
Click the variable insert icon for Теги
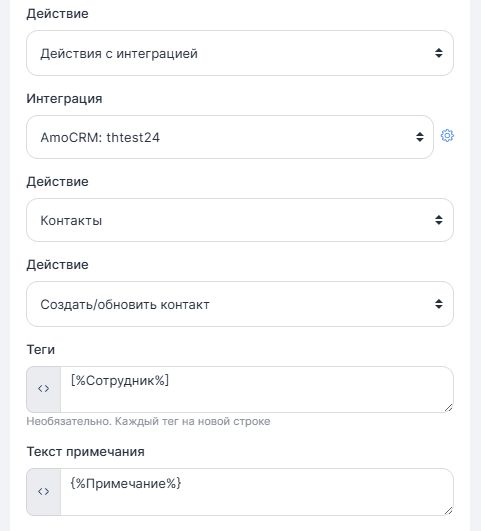coord(44,389)
